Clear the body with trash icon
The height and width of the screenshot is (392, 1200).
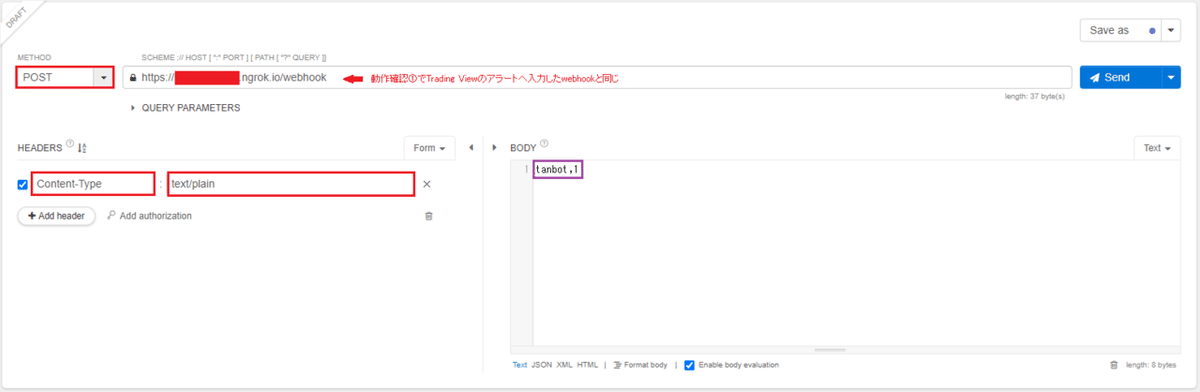(x=1114, y=365)
